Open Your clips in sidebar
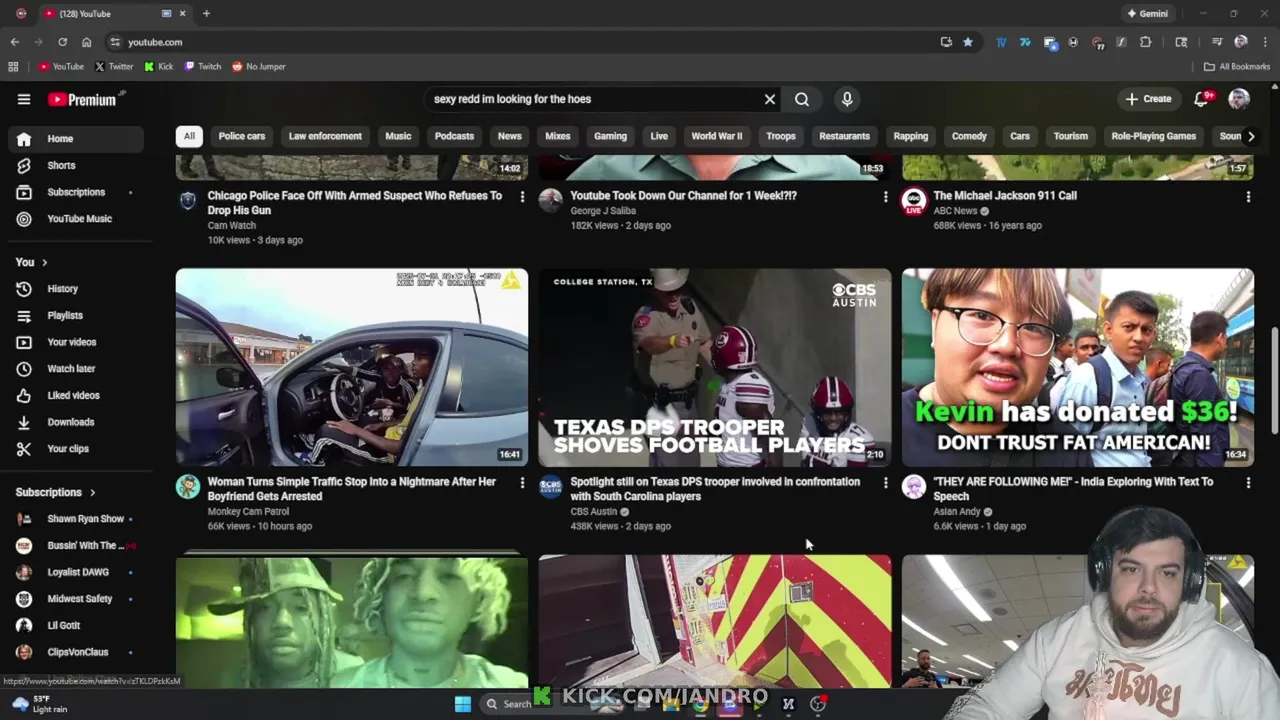 78,449
